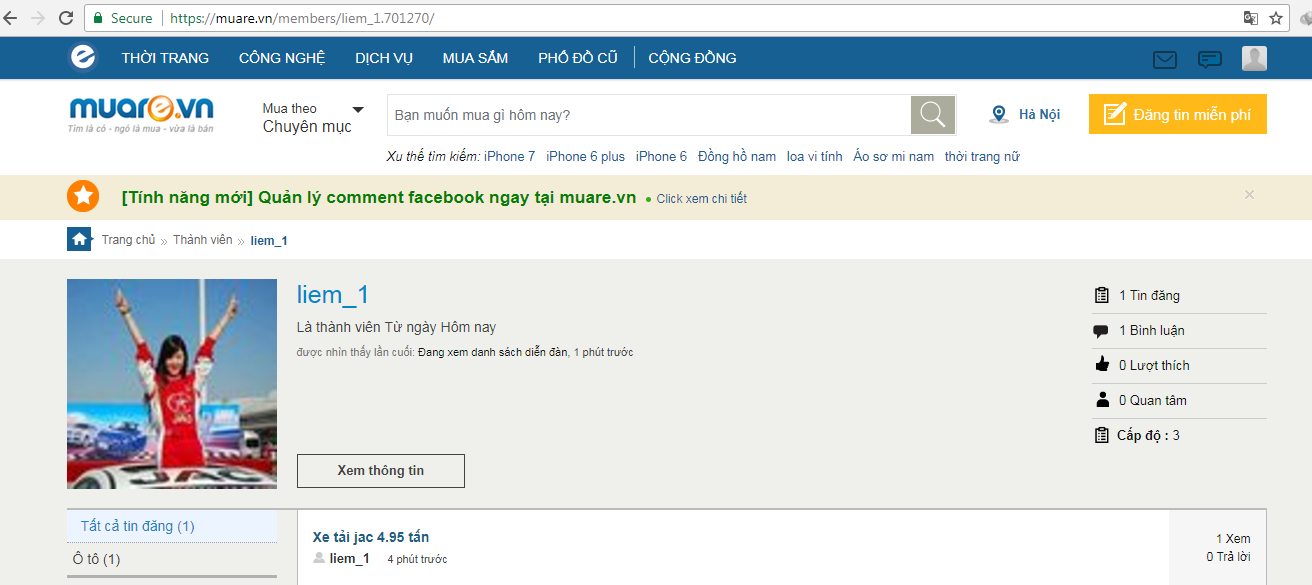The height and width of the screenshot is (585, 1312).
Task: Open the chat messages icon
Action: [x=1210, y=59]
